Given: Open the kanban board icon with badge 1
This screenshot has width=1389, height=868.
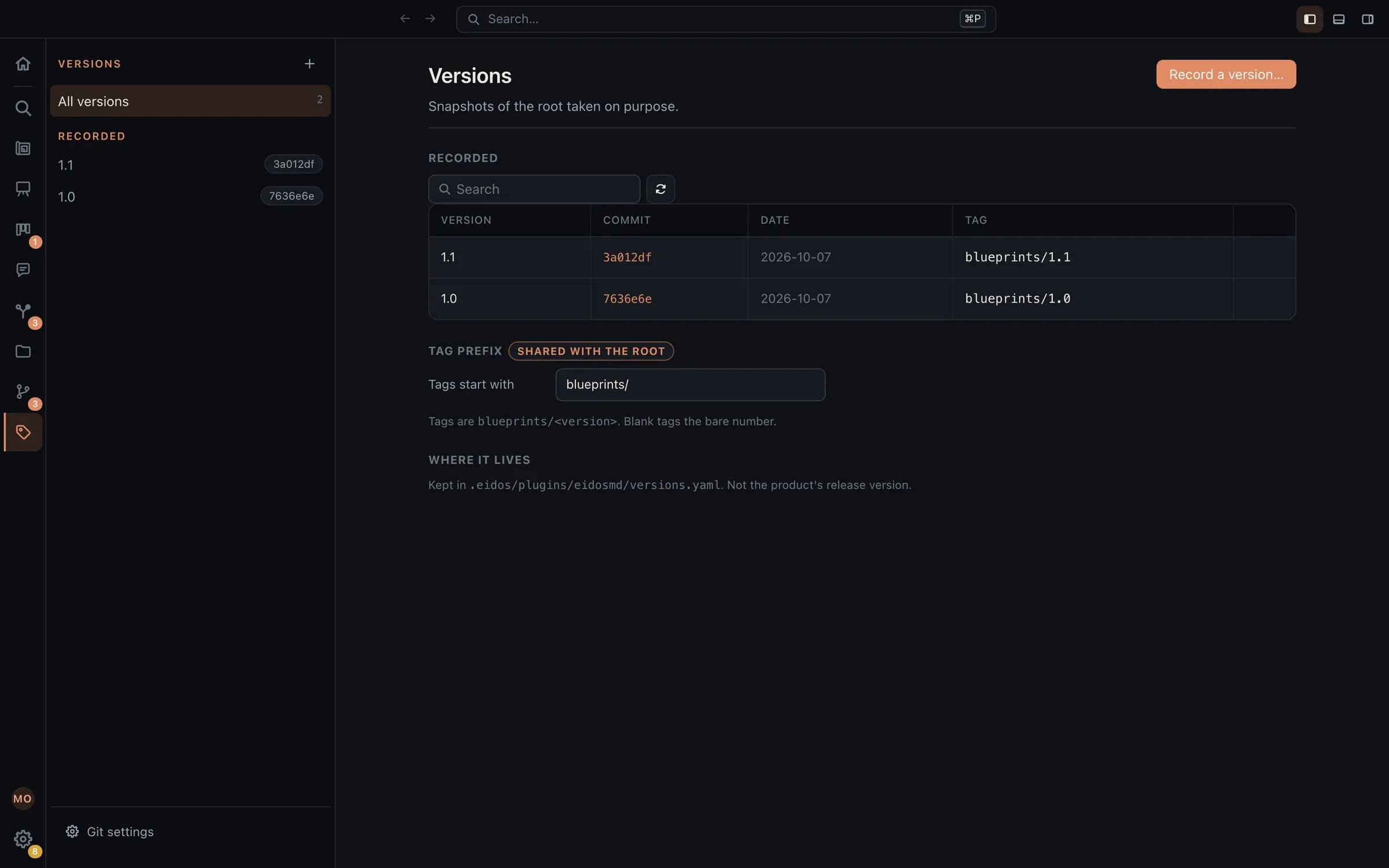Looking at the screenshot, I should pos(23,230).
